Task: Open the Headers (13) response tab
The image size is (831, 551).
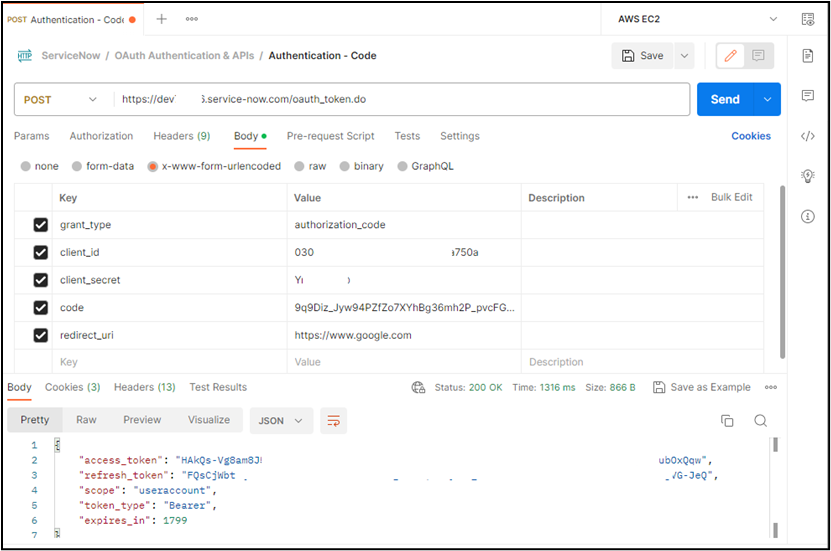Action: tap(144, 387)
